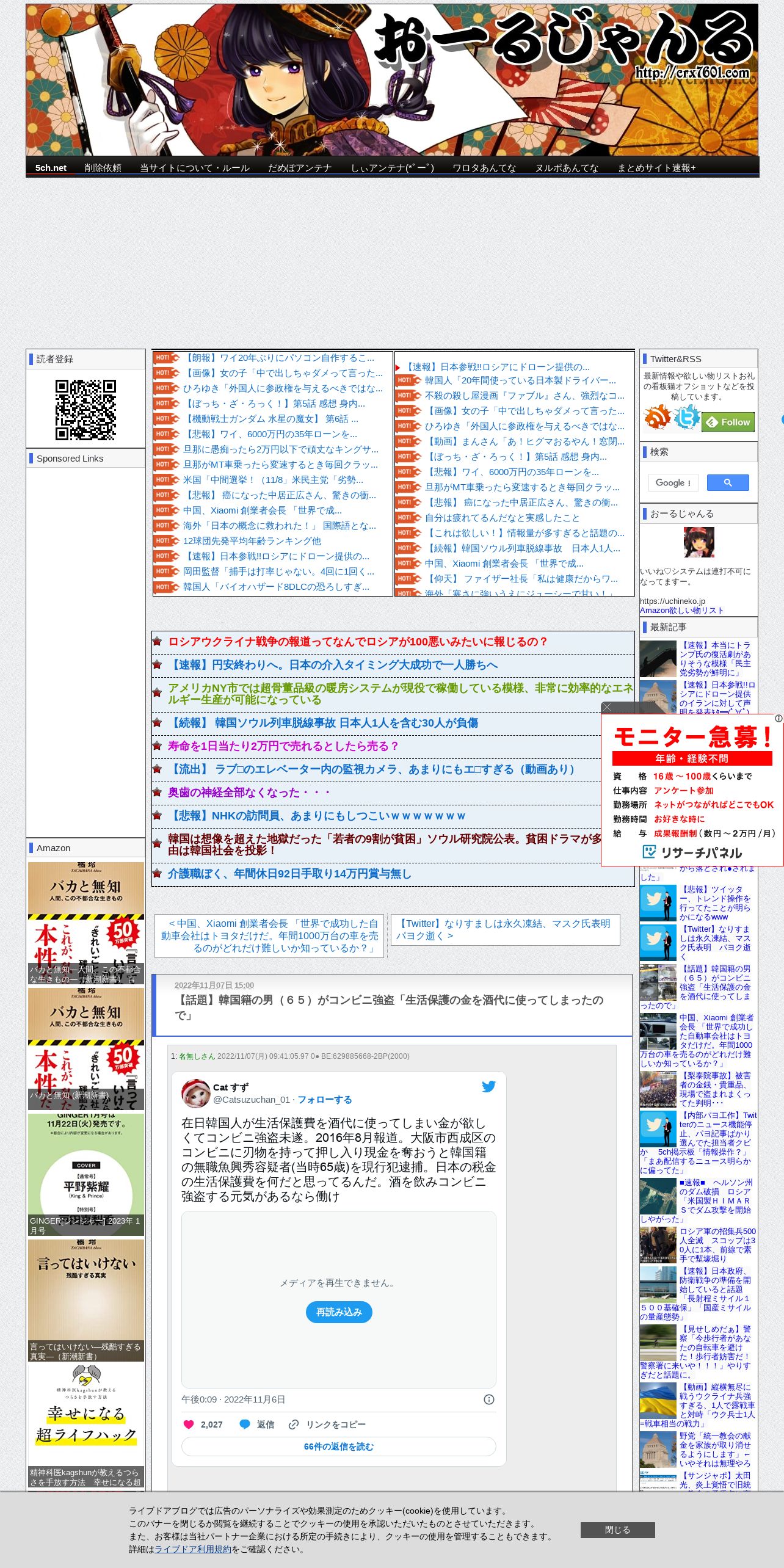Click the tweet info circle icon
This screenshot has width=784, height=1568.
tap(489, 1399)
